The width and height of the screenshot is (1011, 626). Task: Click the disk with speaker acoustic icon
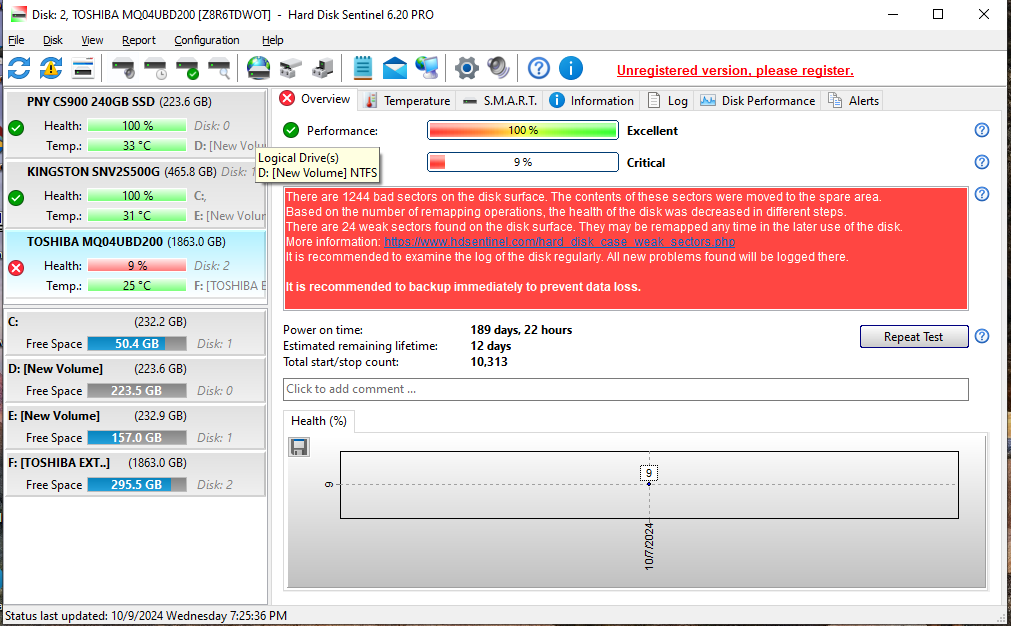pyautogui.click(x=123, y=68)
